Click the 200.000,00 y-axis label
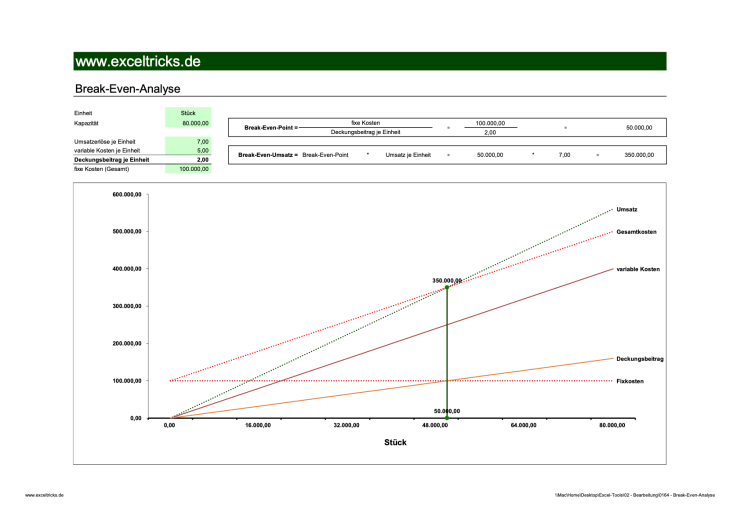 point(126,344)
